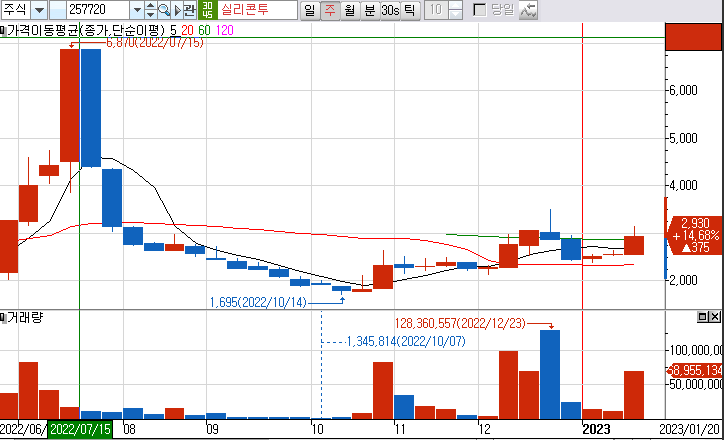The image size is (724, 440).
Task: Click the indicator label 가격이동평균(종가,단순이평)
Action: 85,30
